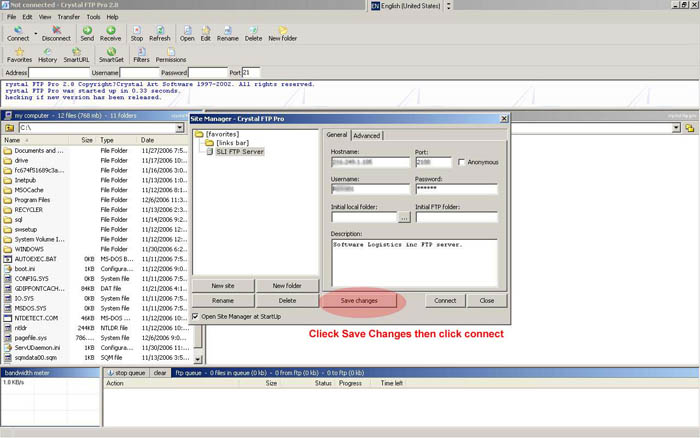Click the SmartGet toolbar icon
Screen dimensions: 700x438
[111, 55]
